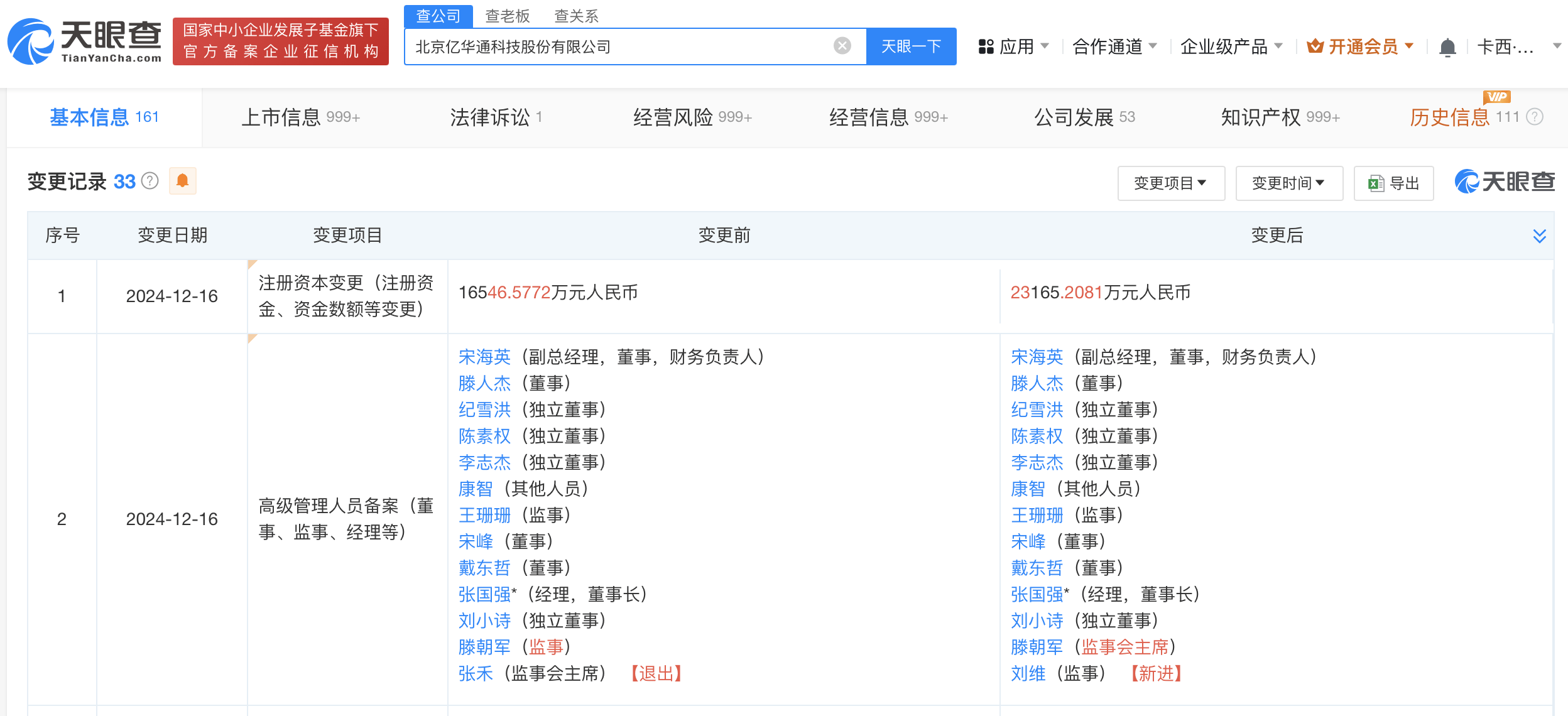Switch to 经营风险 tab

tap(692, 117)
